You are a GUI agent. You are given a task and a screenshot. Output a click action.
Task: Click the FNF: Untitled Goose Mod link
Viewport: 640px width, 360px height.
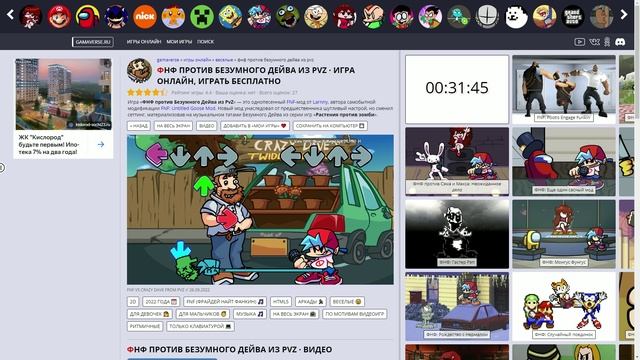point(188,108)
